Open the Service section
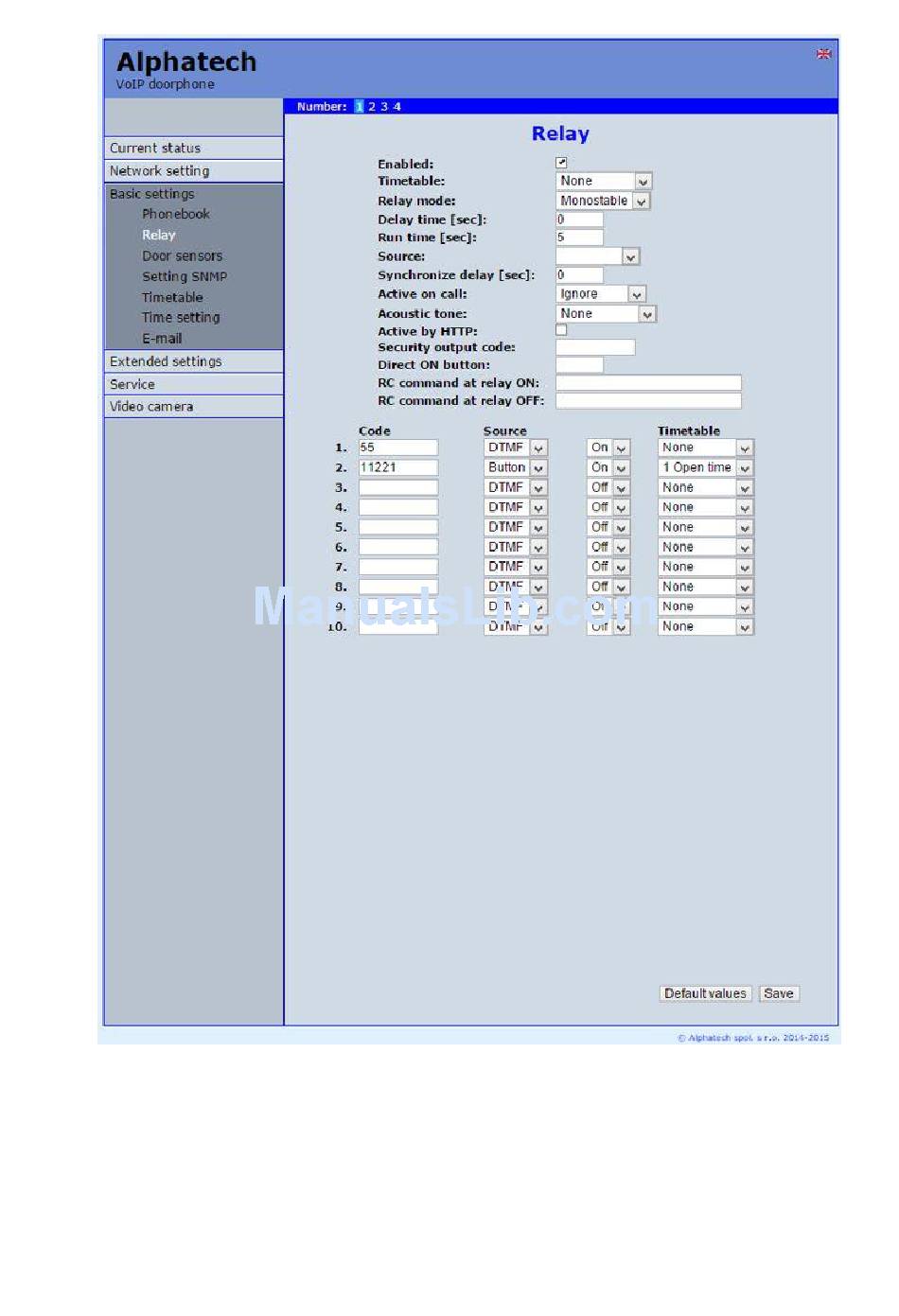The height and width of the screenshot is (1316, 899). 194,384
